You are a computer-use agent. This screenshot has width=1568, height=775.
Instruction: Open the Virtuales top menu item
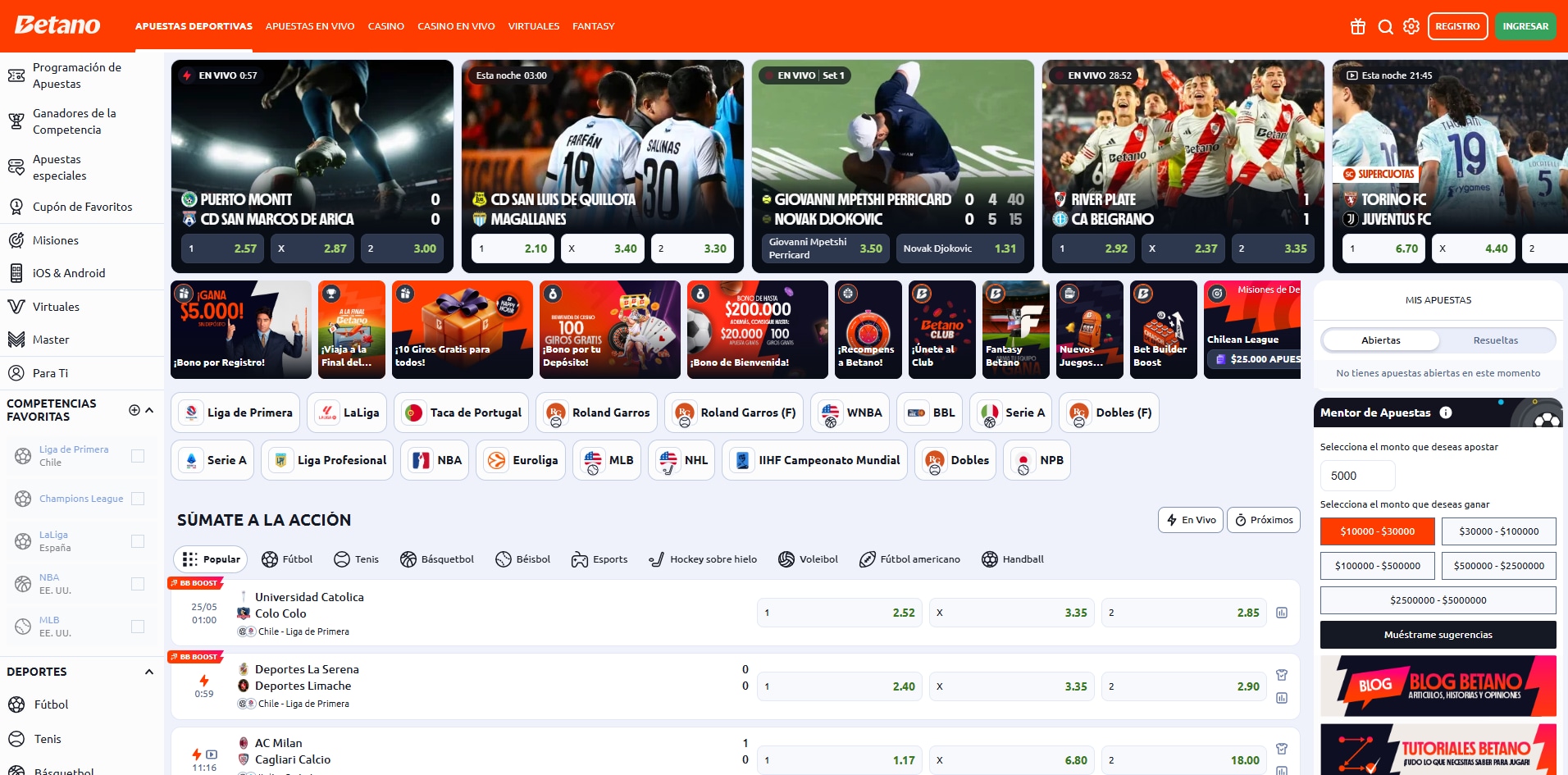click(534, 26)
